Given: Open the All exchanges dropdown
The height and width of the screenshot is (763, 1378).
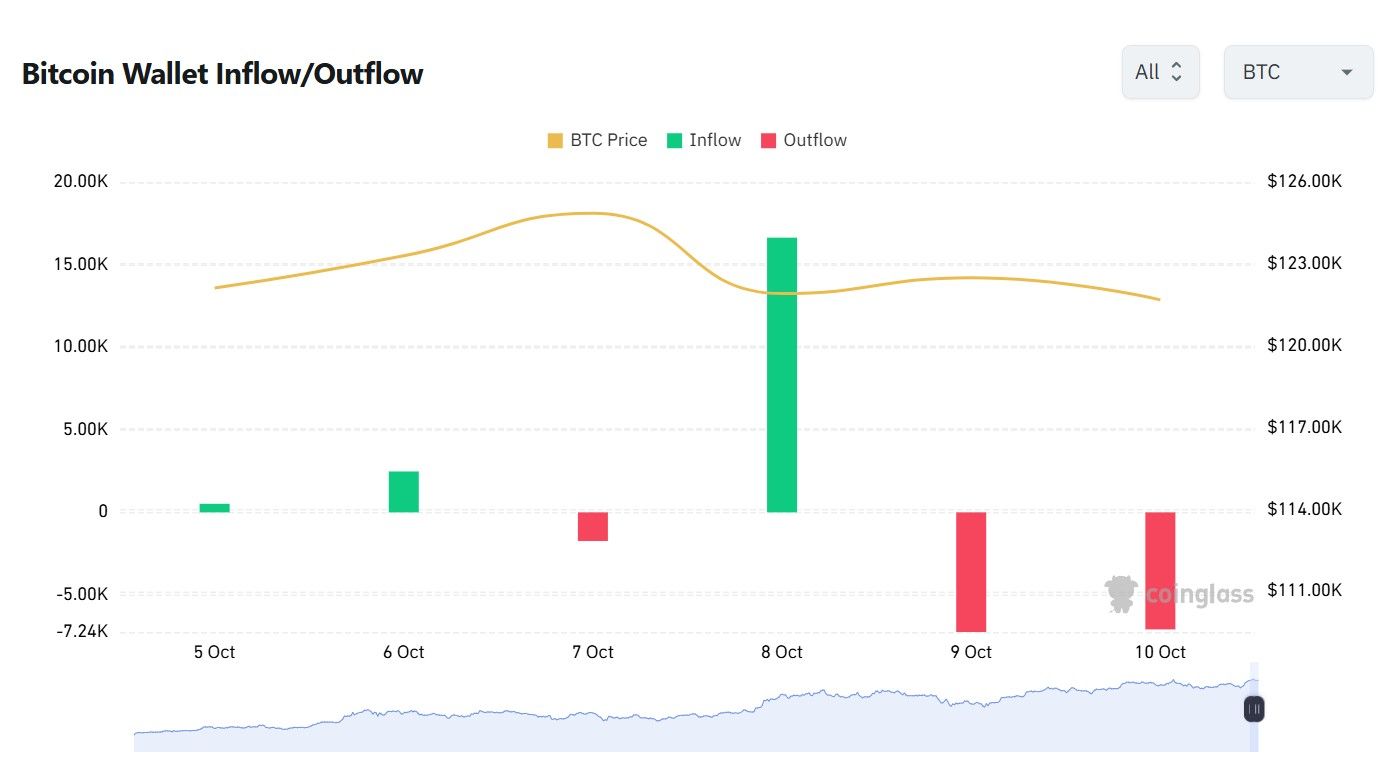Looking at the screenshot, I should (1160, 72).
